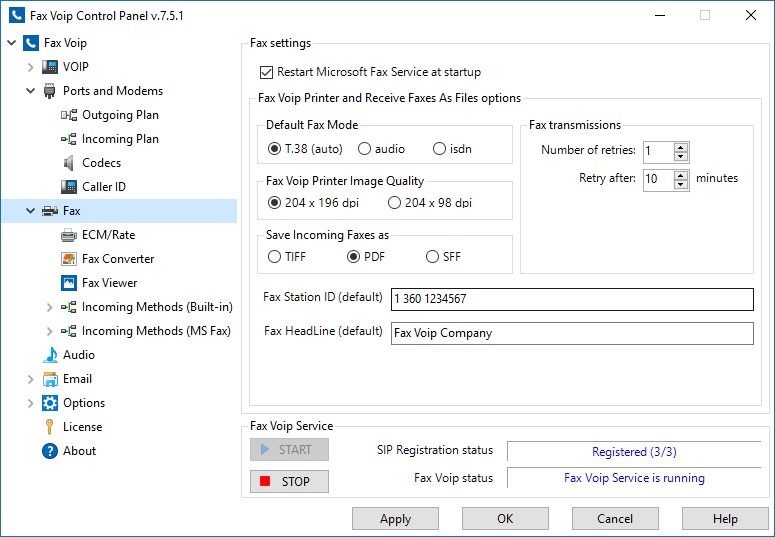Screen dimensions: 775x537
Task: Expand Incoming Methods (Built-in) node
Action: (50, 307)
